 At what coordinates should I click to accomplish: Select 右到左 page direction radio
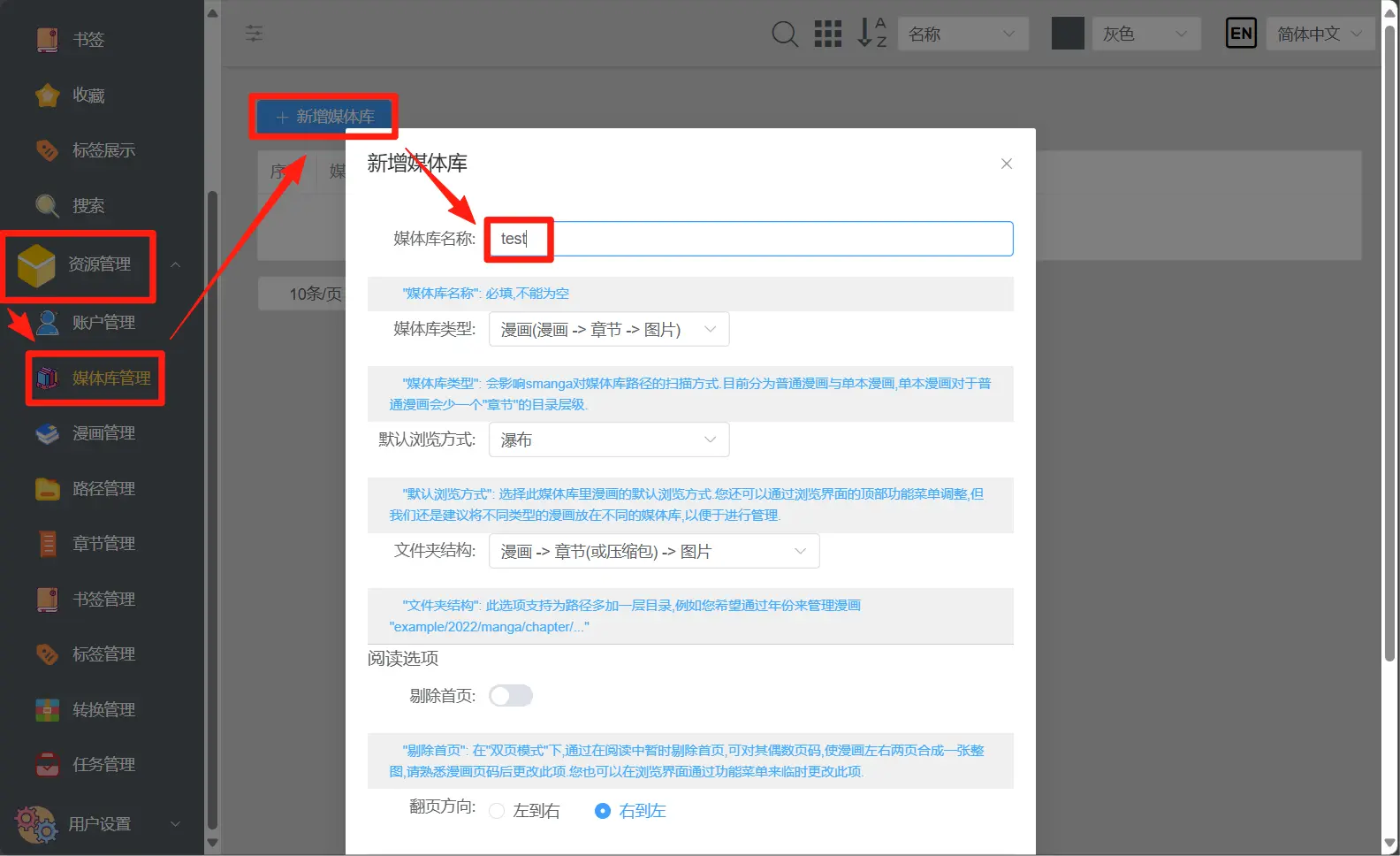[x=603, y=811]
